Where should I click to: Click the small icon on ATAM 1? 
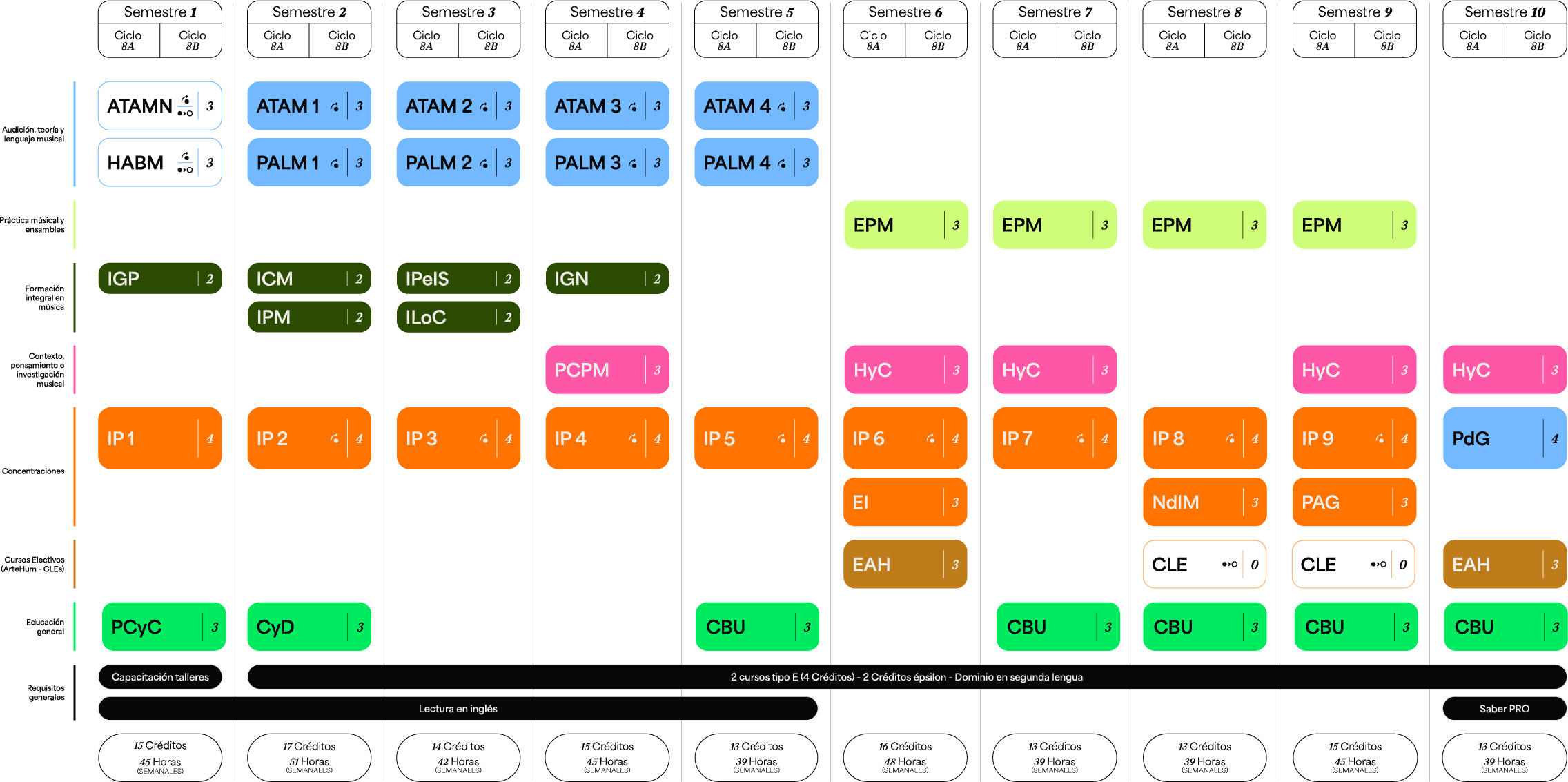tap(335, 107)
